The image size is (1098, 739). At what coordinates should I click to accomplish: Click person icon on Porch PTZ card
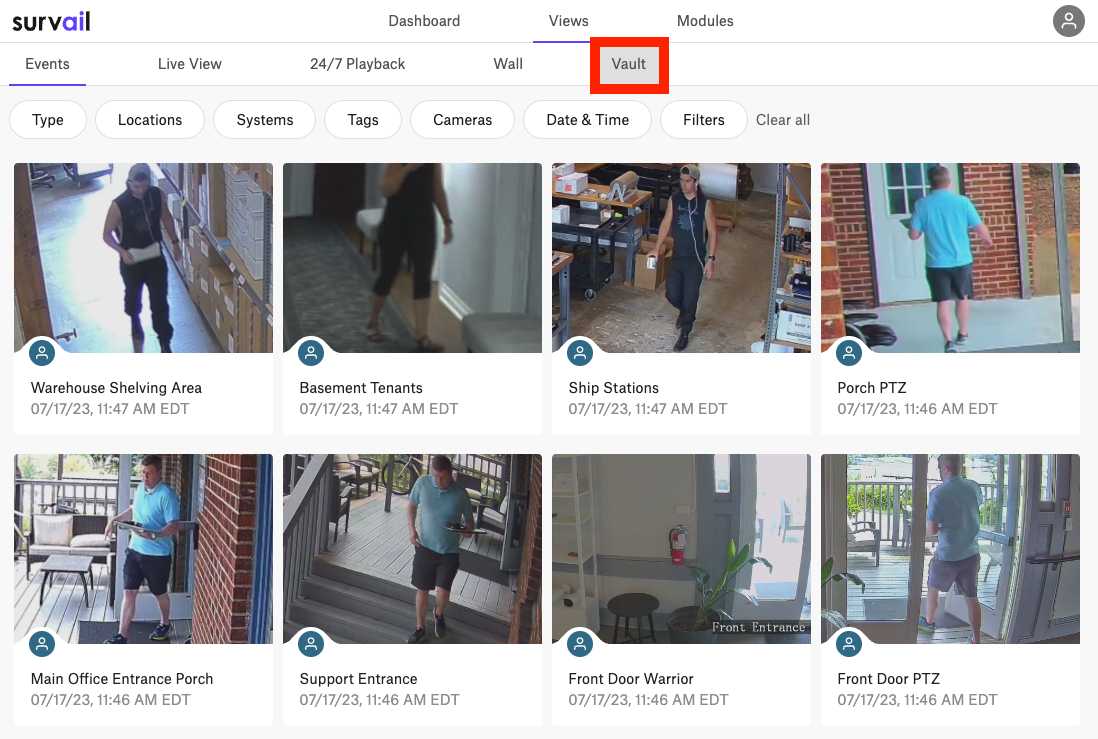pos(849,352)
